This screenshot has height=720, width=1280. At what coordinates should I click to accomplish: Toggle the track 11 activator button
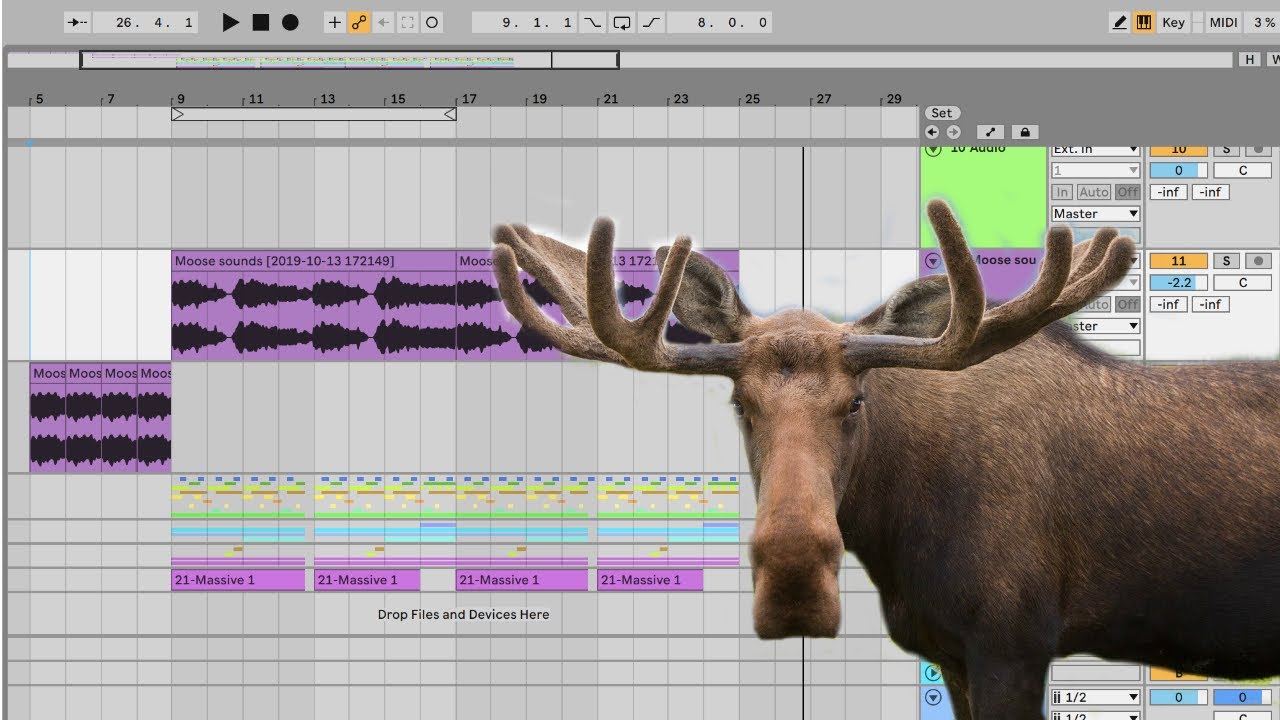1178,261
